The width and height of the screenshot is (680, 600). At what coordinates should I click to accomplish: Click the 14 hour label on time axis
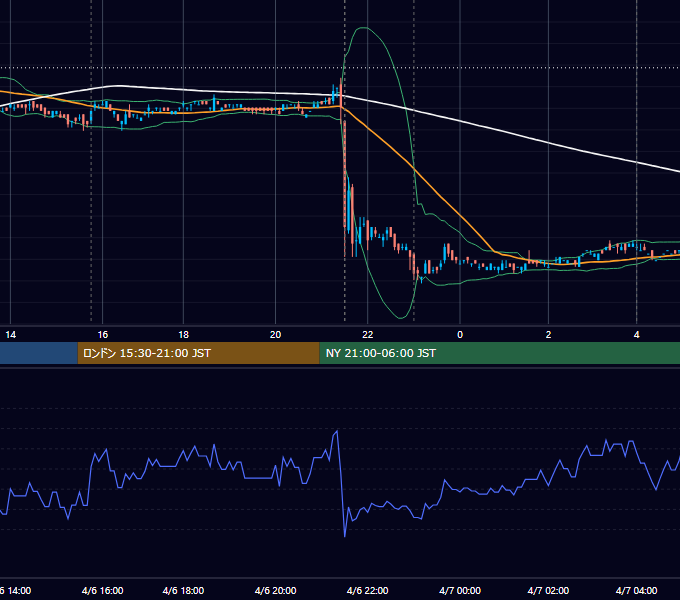click(x=10, y=335)
